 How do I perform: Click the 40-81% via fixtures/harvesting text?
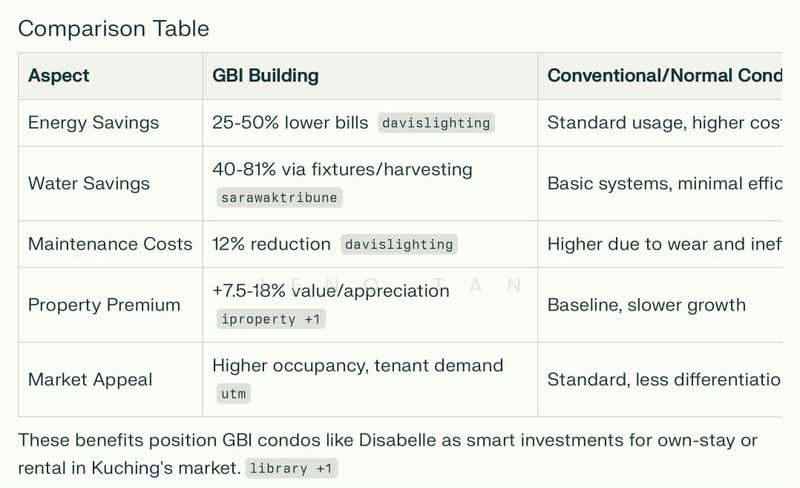click(342, 169)
